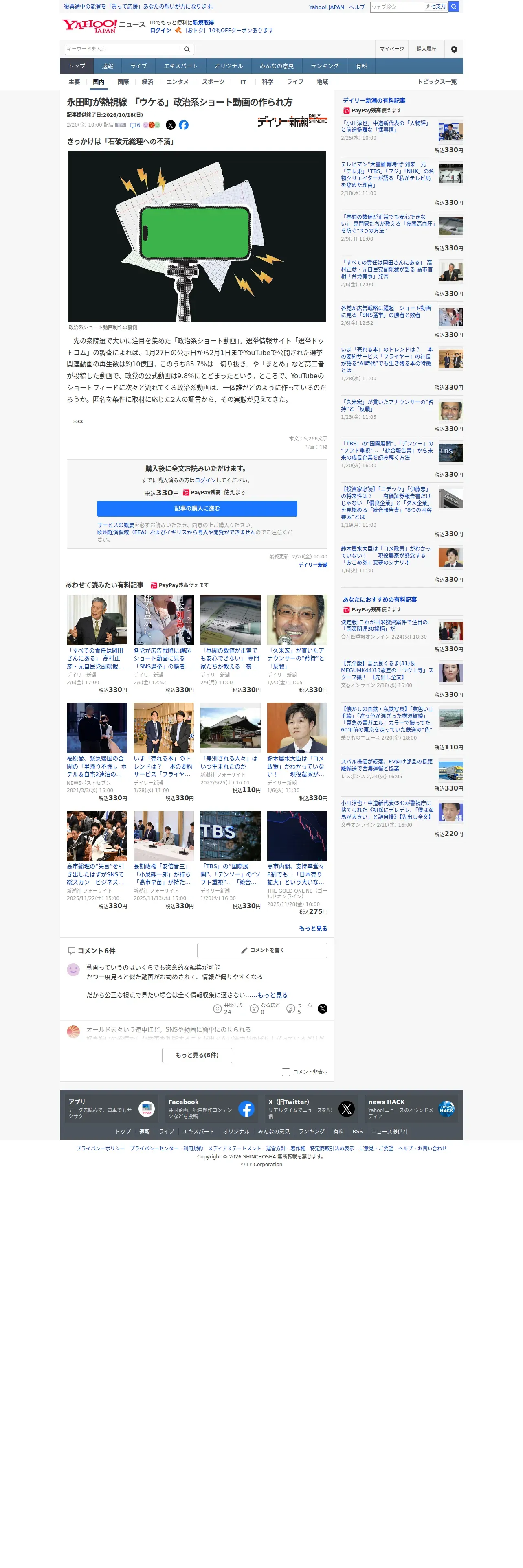Click サービスの概要 link

tap(116, 525)
